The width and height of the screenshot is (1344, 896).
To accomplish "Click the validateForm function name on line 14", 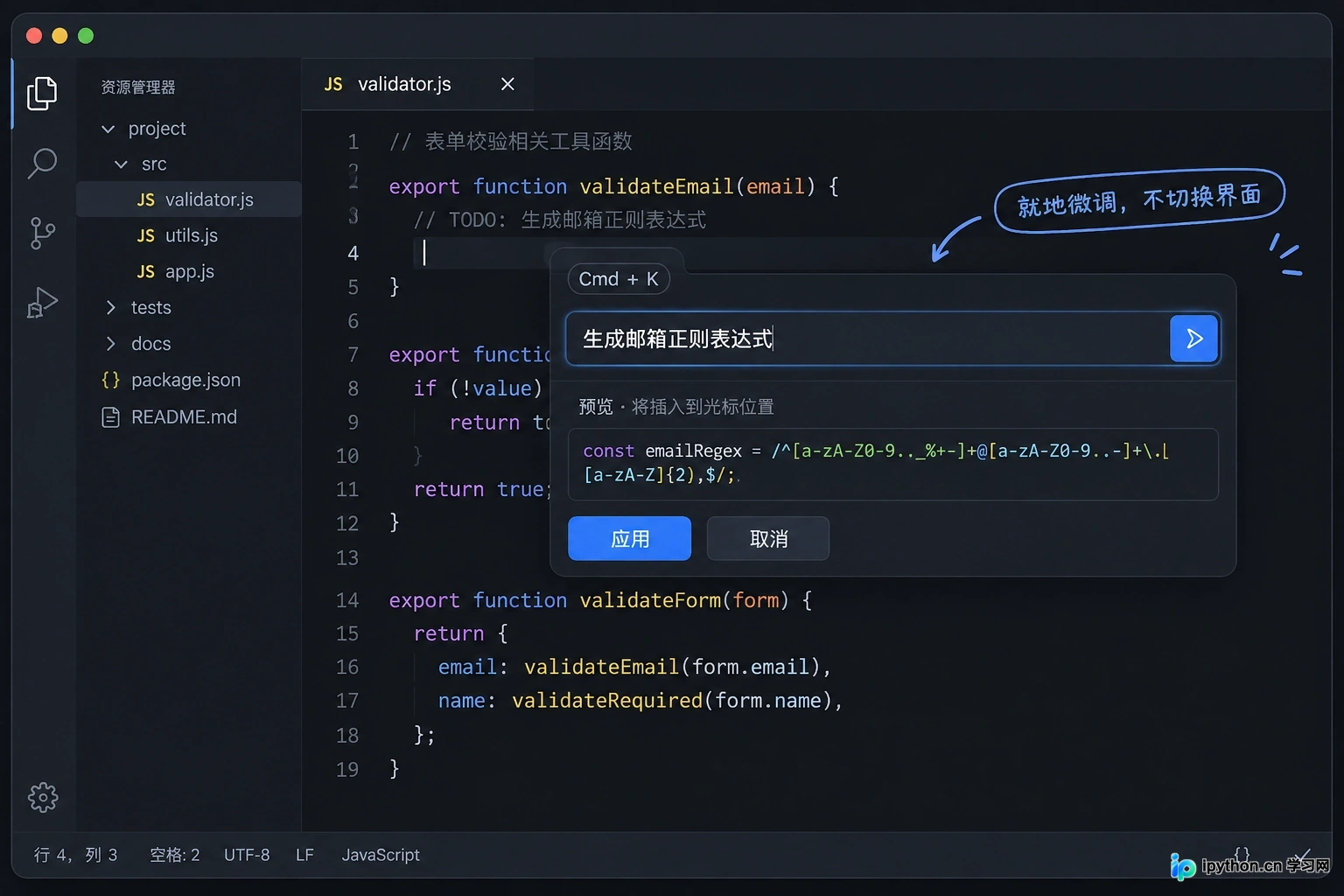I will [650, 600].
